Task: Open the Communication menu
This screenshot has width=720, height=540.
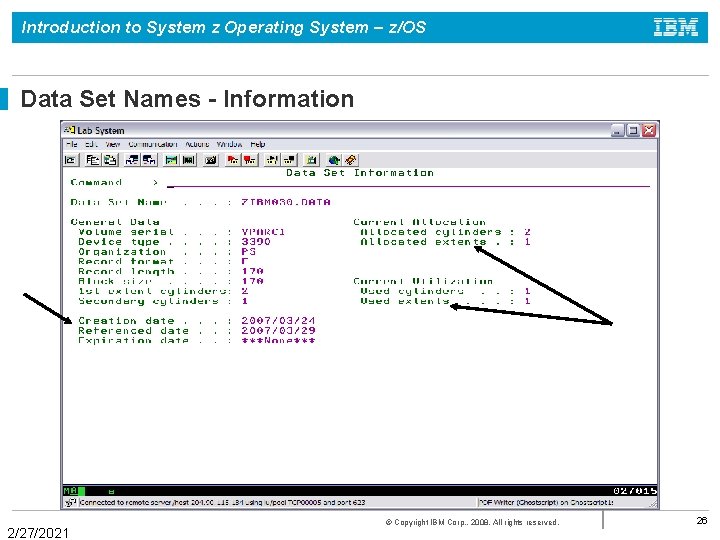Action: pyautogui.click(x=152, y=144)
